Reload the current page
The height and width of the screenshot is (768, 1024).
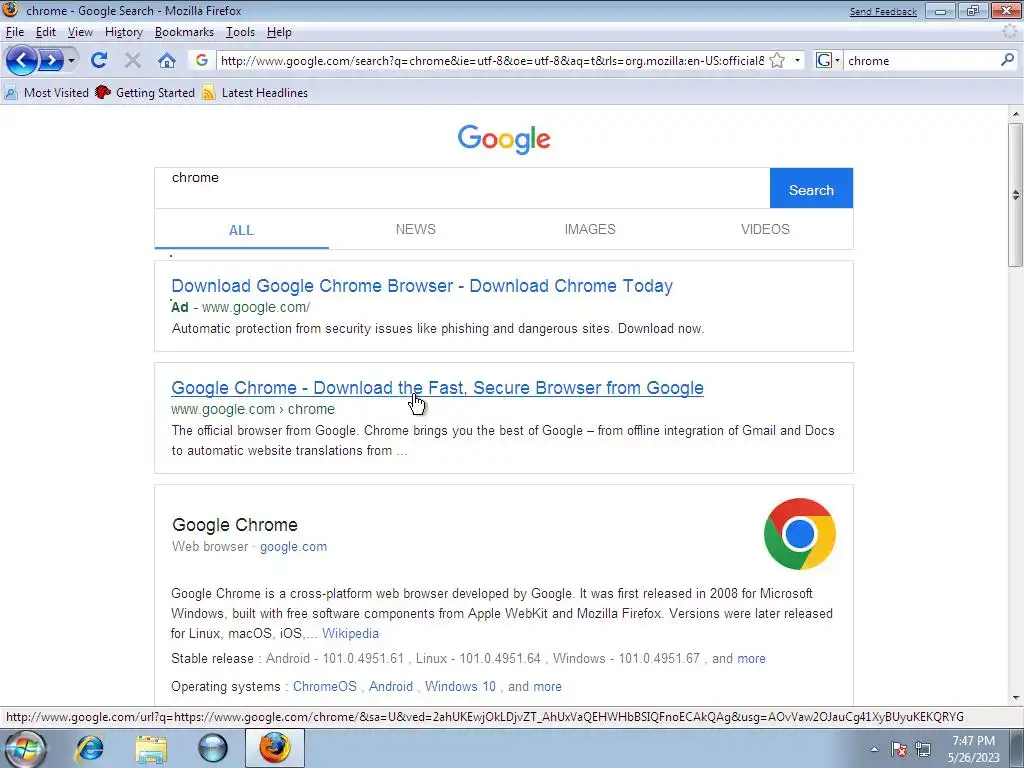click(99, 61)
